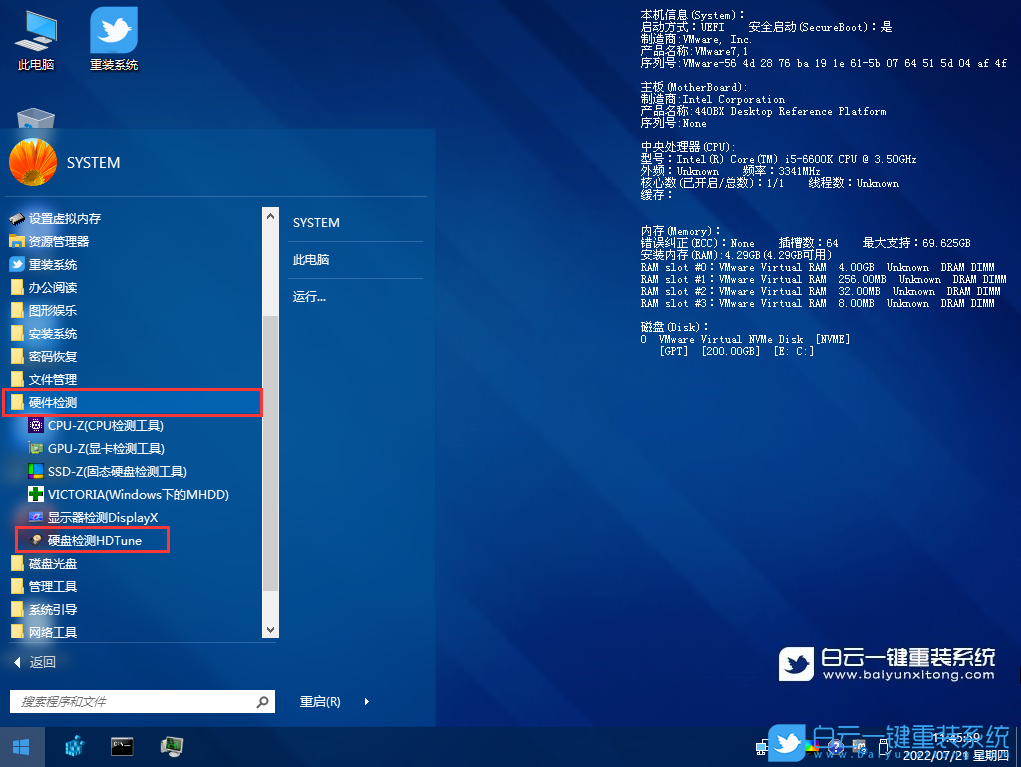
Task: Launch GPU-Z graphics card tool
Action: tap(106, 449)
